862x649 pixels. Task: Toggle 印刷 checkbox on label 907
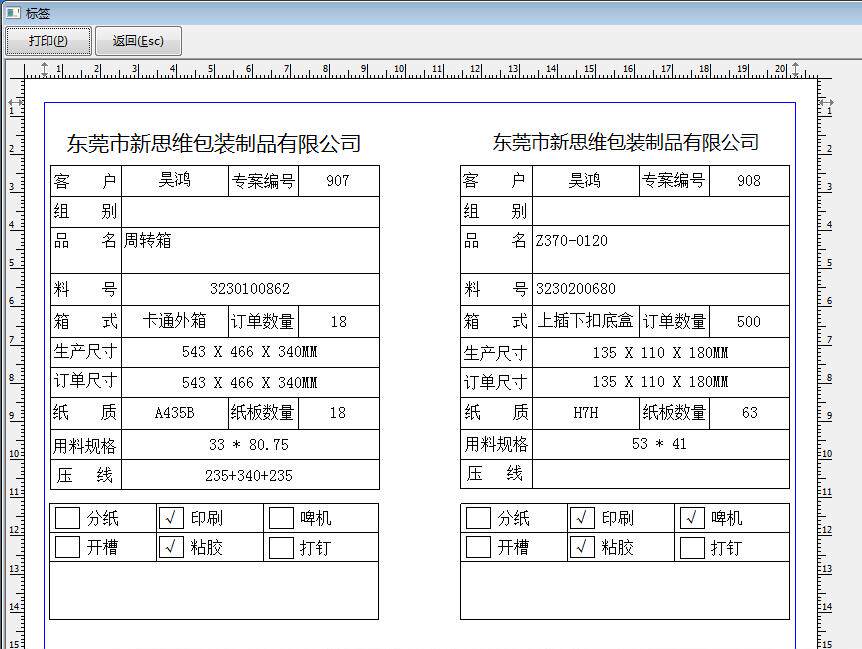click(x=171, y=518)
